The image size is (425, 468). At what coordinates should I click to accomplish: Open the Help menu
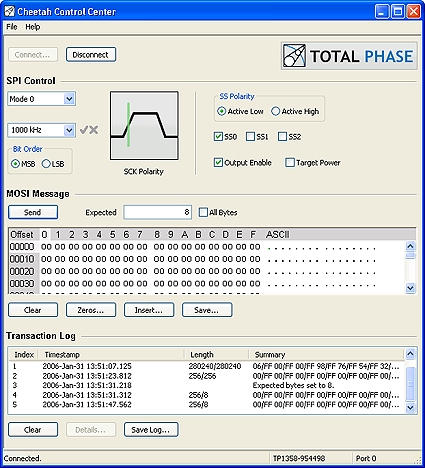33,27
